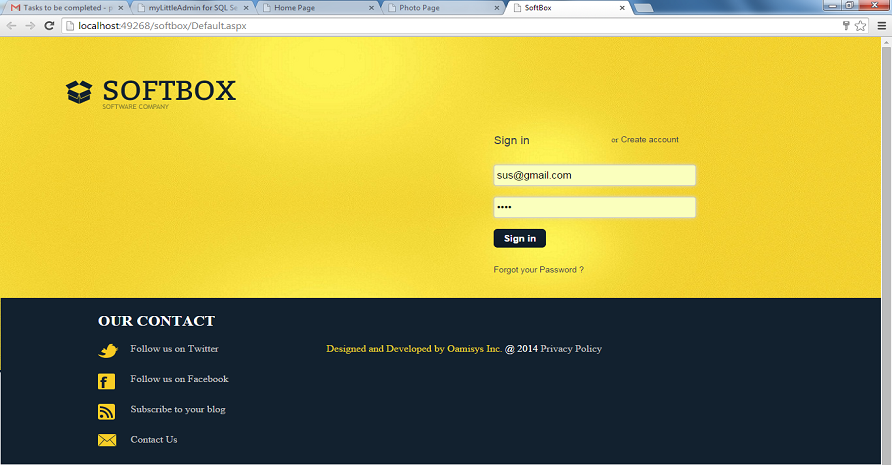Close the Home Page tab
Image resolution: width=892 pixels, height=465 pixels.
click(x=371, y=8)
